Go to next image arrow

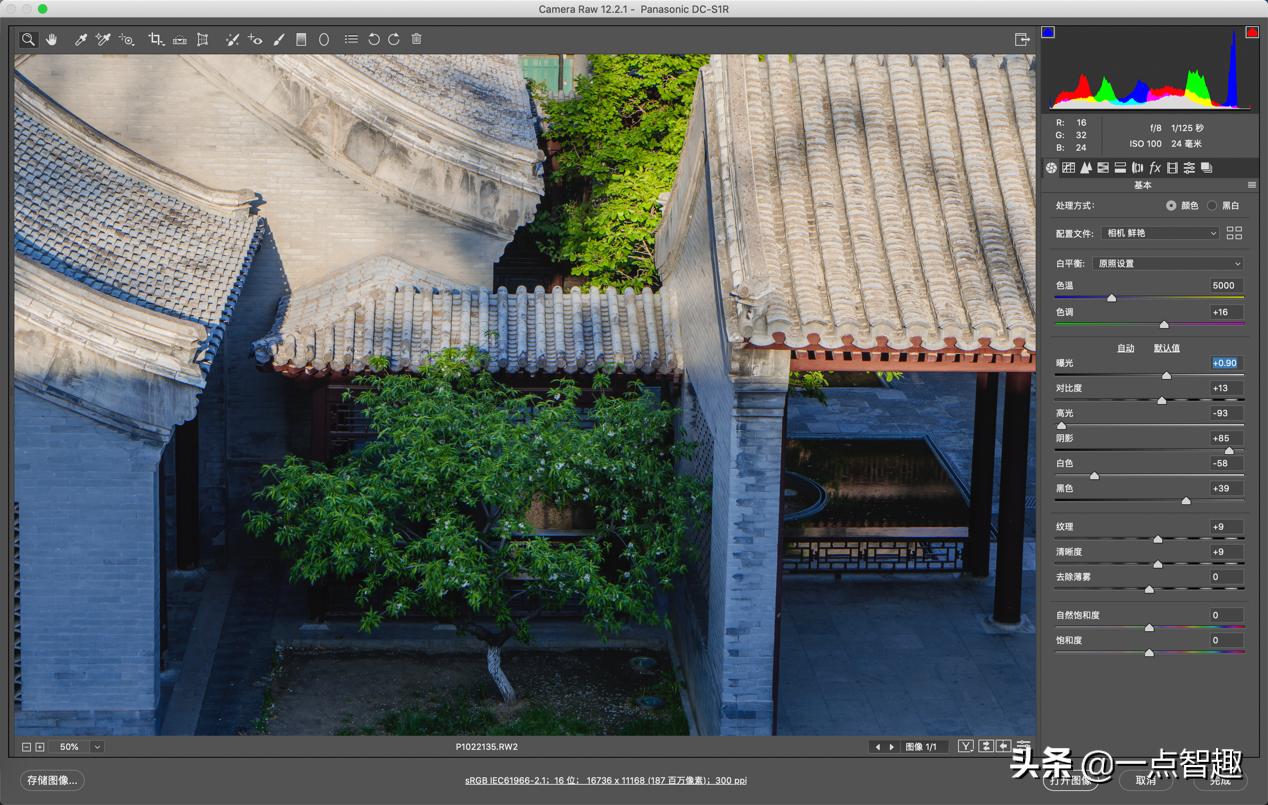coord(892,747)
